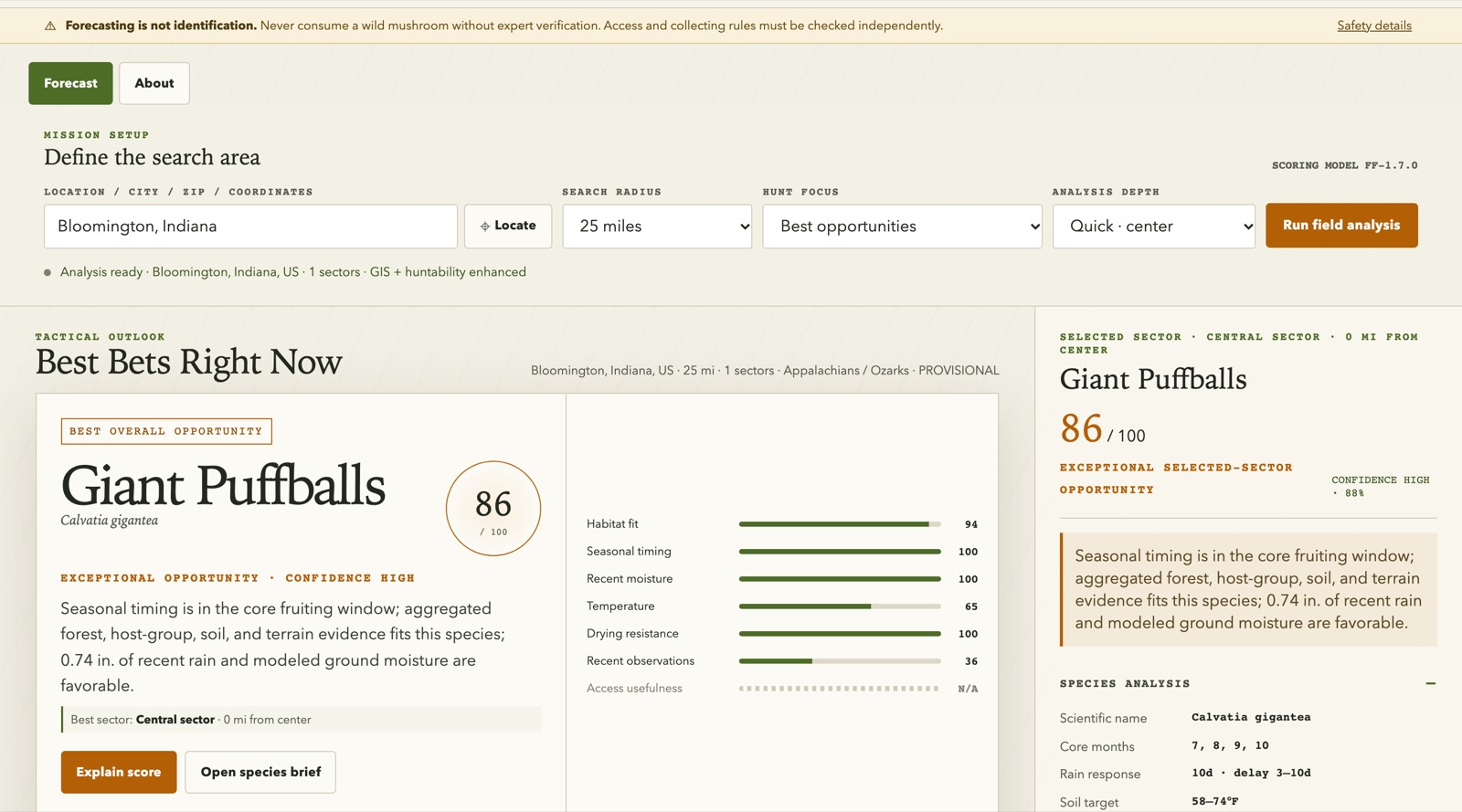Run field analysis
This screenshot has height=812, width=1462.
1341,226
